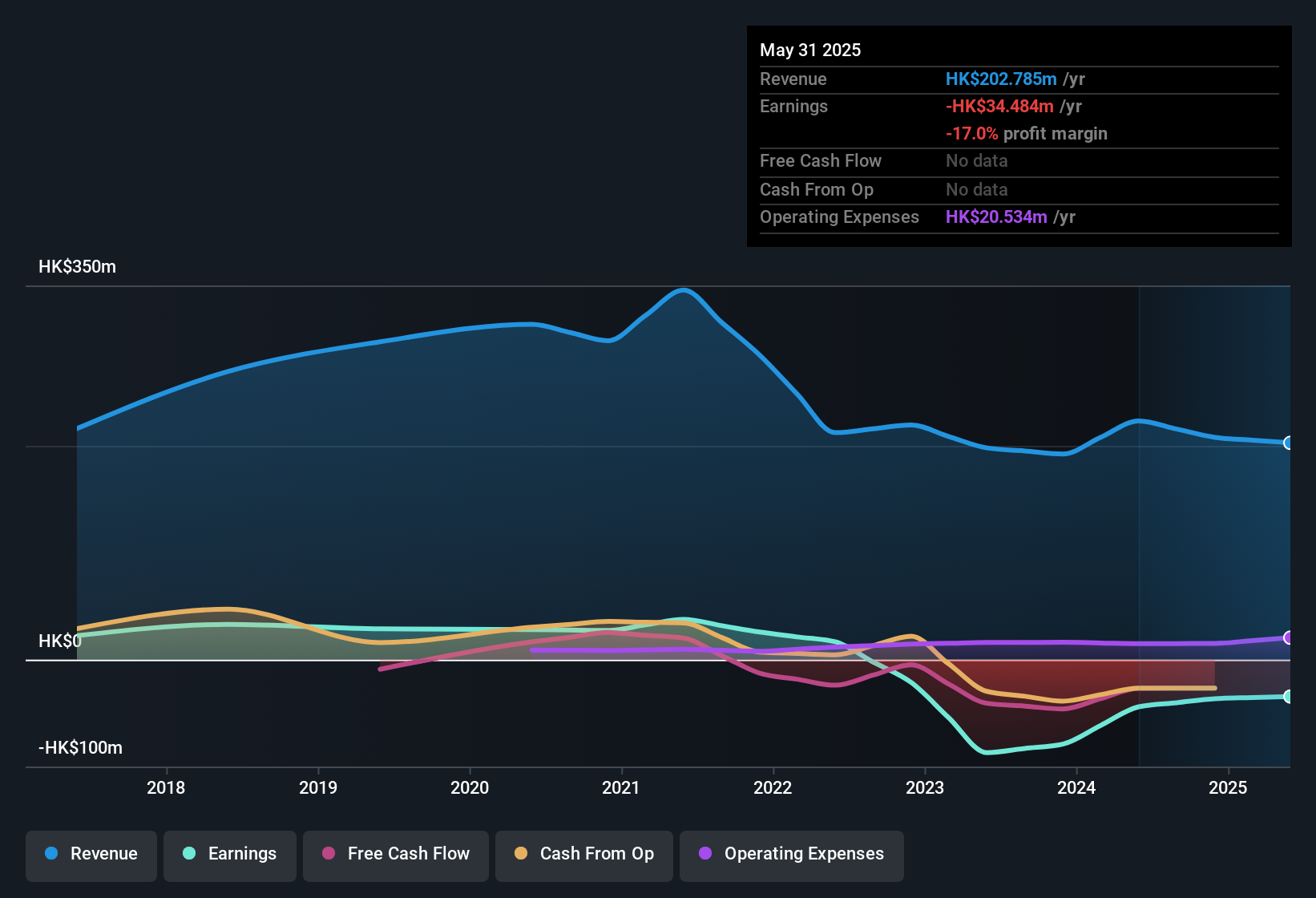
Task: Expand the Earnings row in the tooltip
Action: tap(1018, 106)
